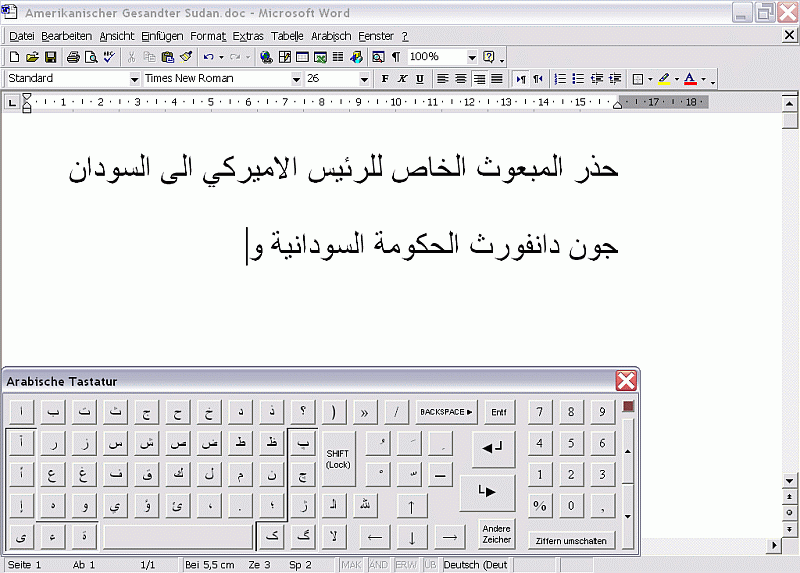The height and width of the screenshot is (573, 800).
Task: Apply outside border
Action: (x=637, y=79)
